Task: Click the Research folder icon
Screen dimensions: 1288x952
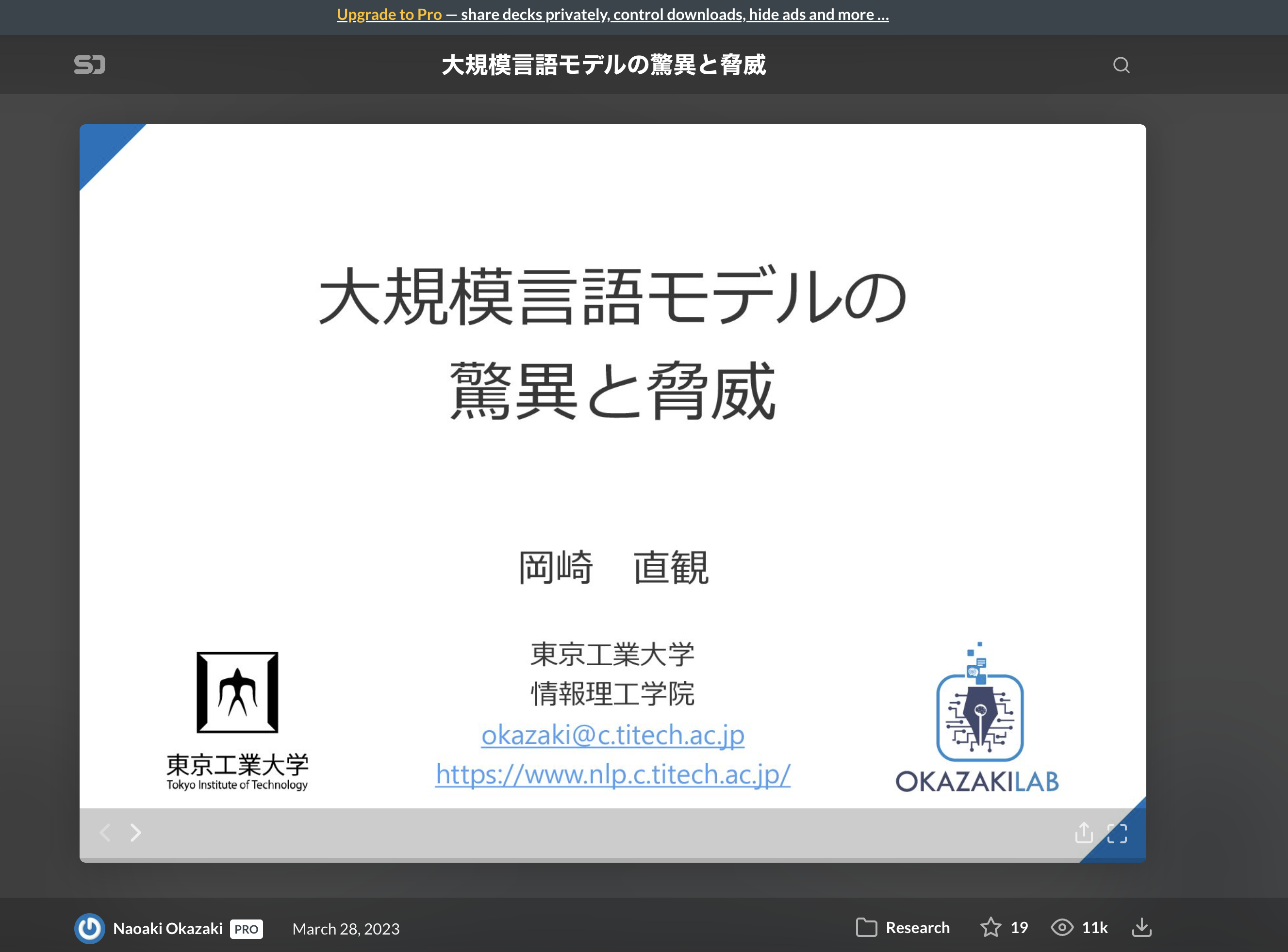Action: (866, 927)
